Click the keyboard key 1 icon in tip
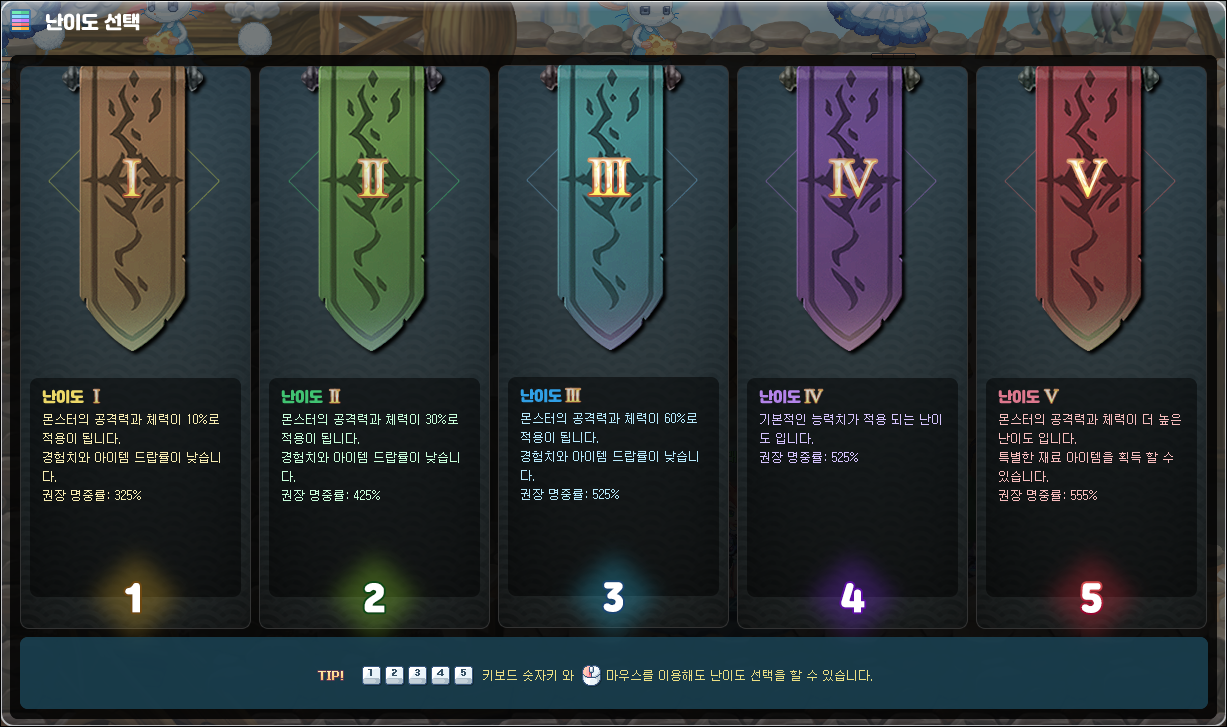Screen dimensions: 1227x727 click(x=371, y=675)
